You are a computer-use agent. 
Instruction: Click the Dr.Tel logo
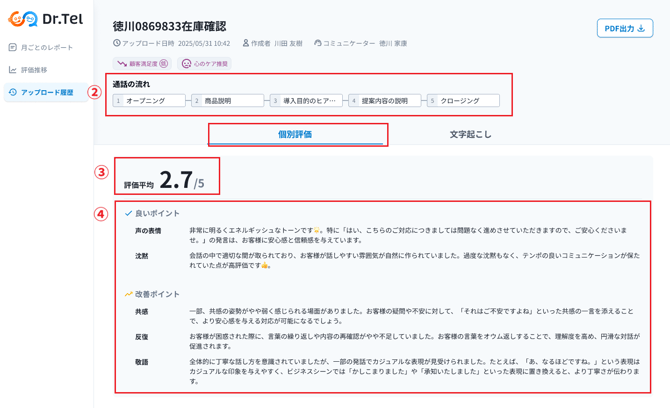tap(46, 19)
